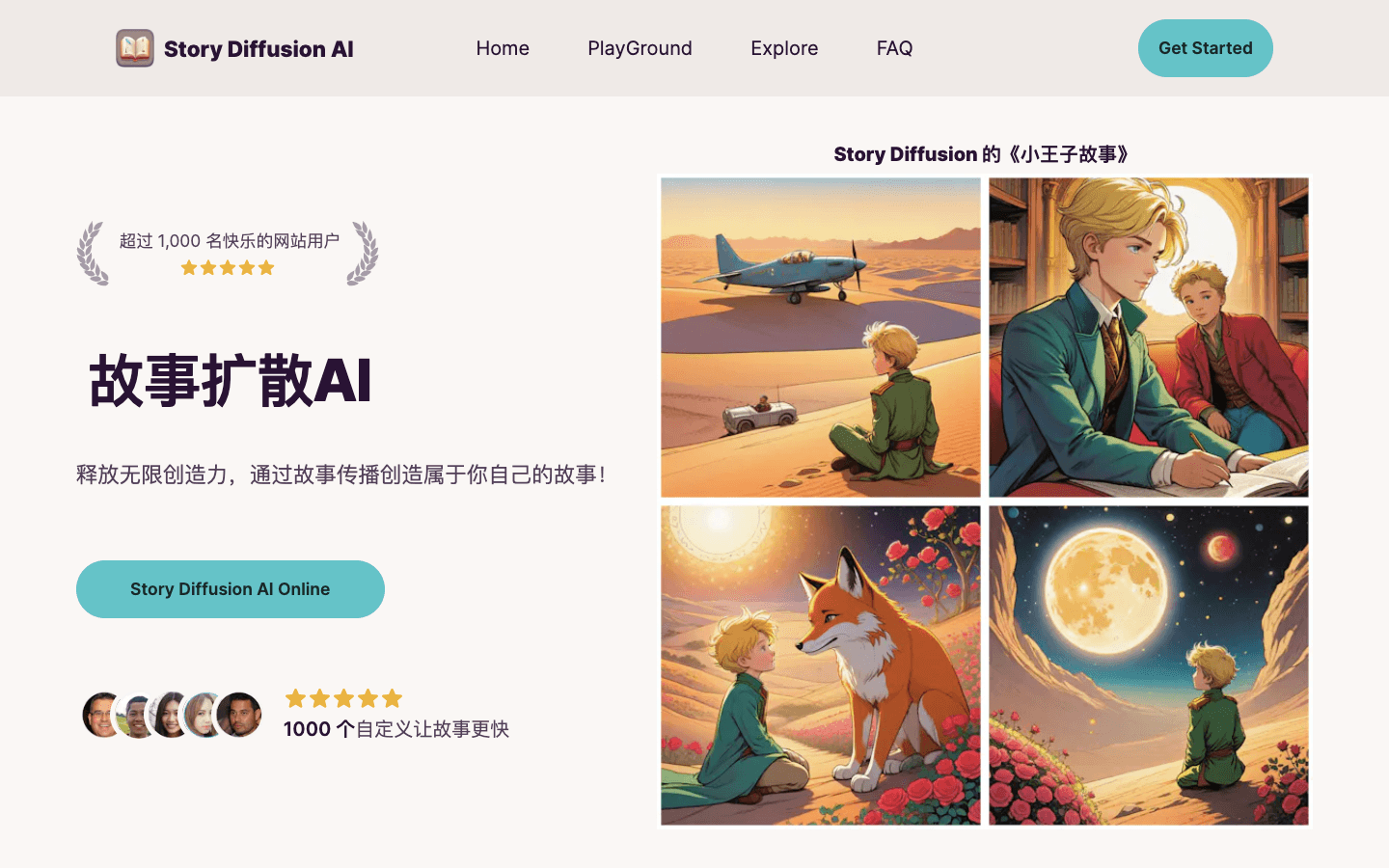The image size is (1389, 868).
Task: Open the Home menu item
Action: tap(503, 48)
